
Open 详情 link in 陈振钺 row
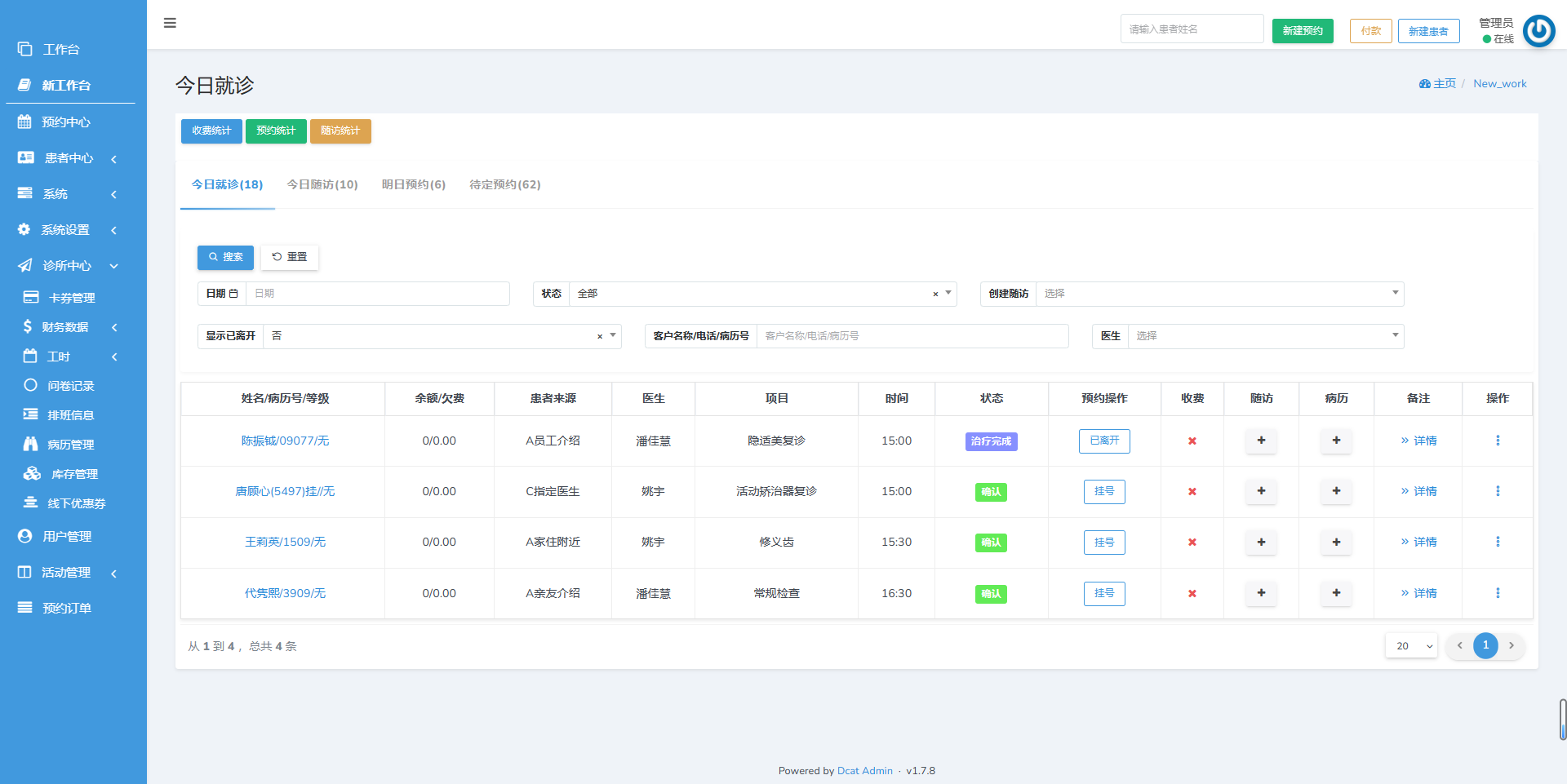[1418, 441]
